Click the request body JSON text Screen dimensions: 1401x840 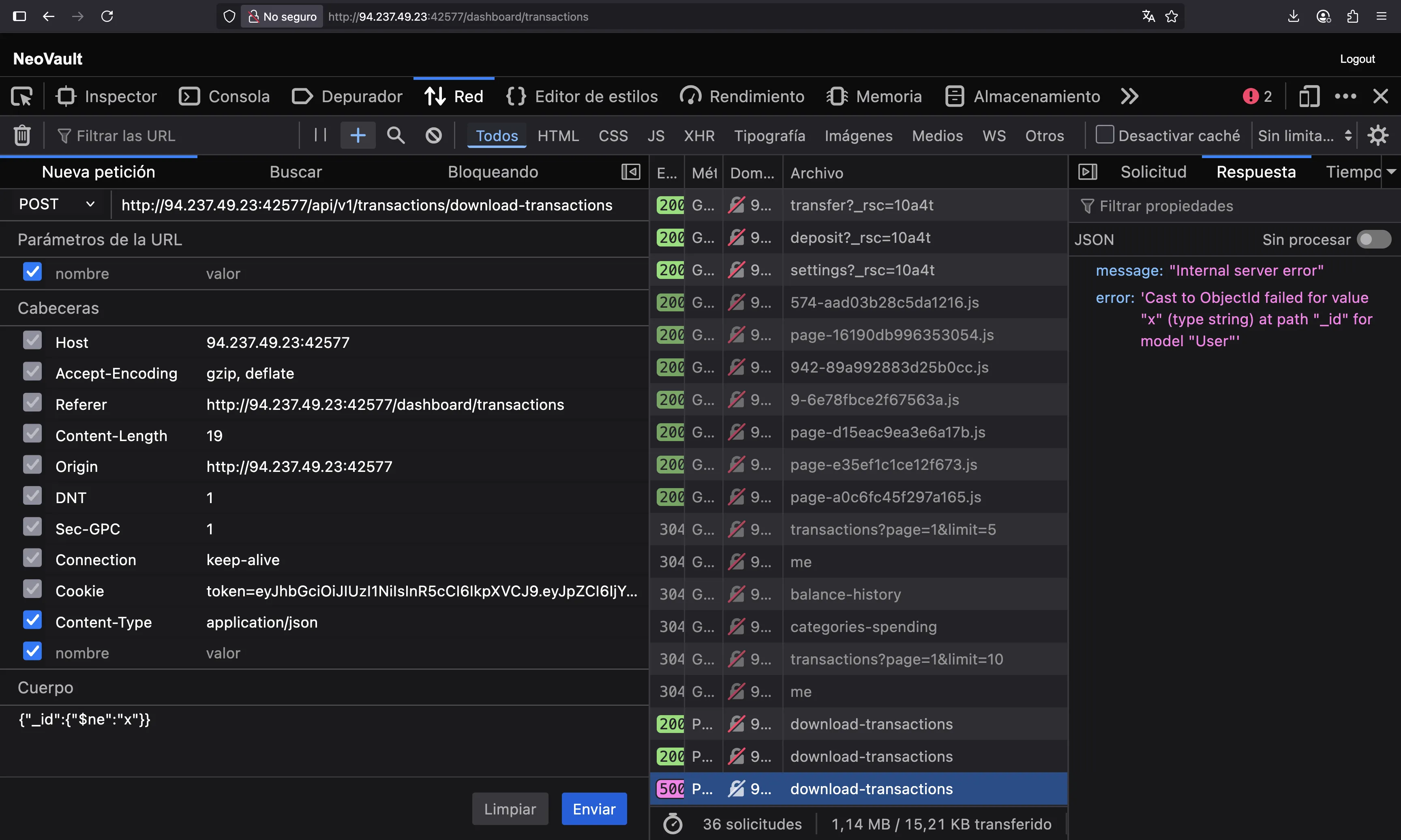point(85,720)
